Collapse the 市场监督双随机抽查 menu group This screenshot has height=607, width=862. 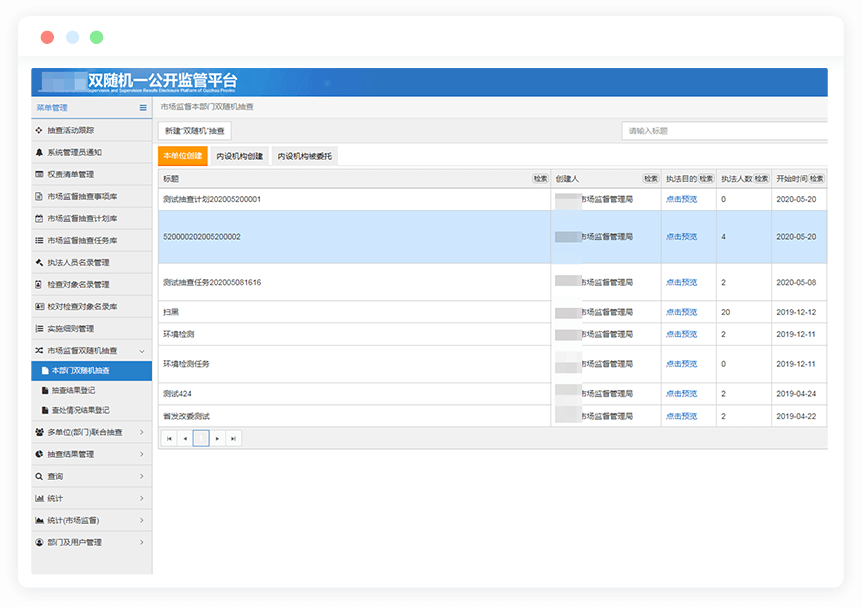point(141,351)
